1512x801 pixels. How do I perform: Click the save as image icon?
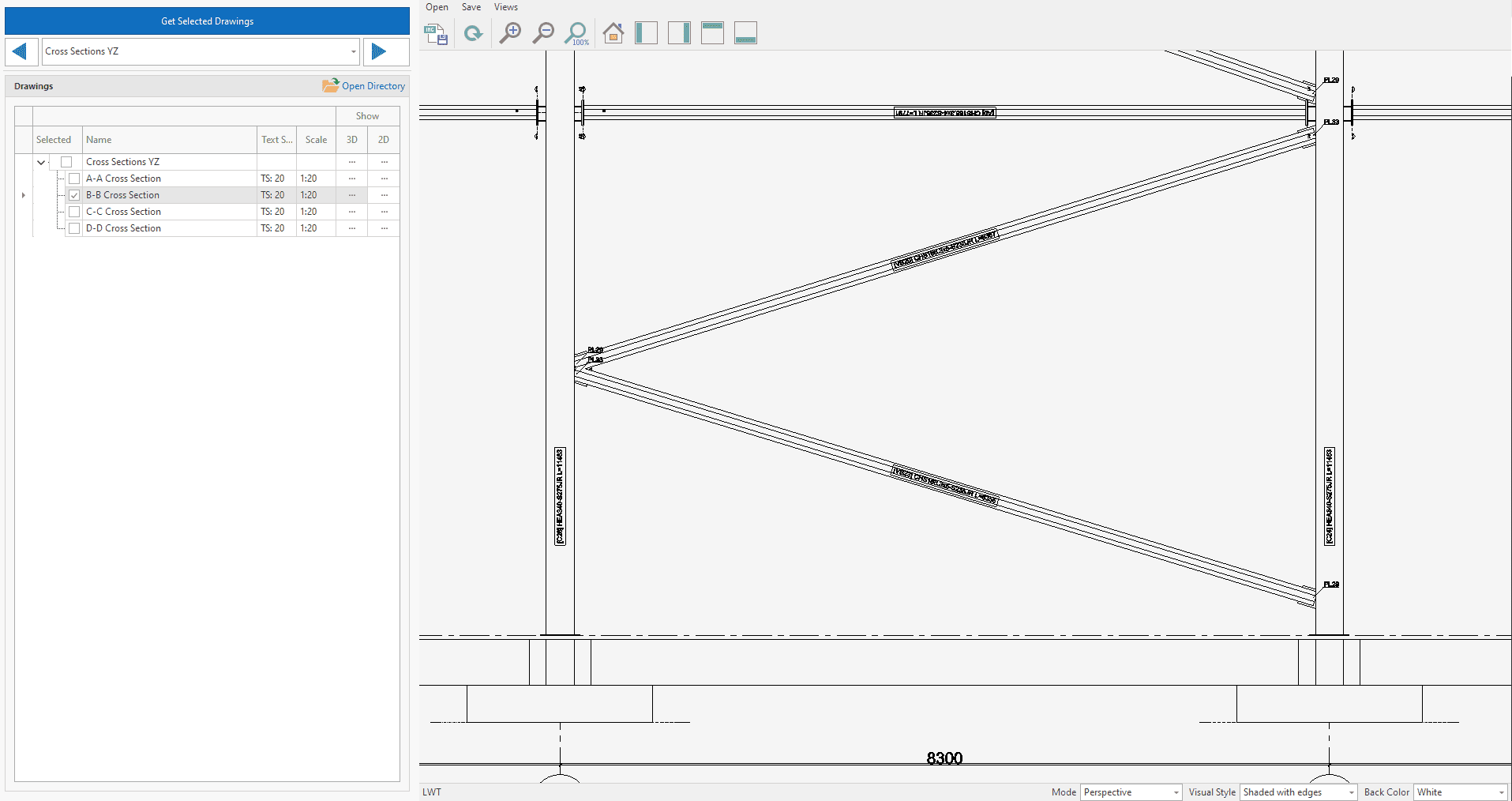[436, 33]
